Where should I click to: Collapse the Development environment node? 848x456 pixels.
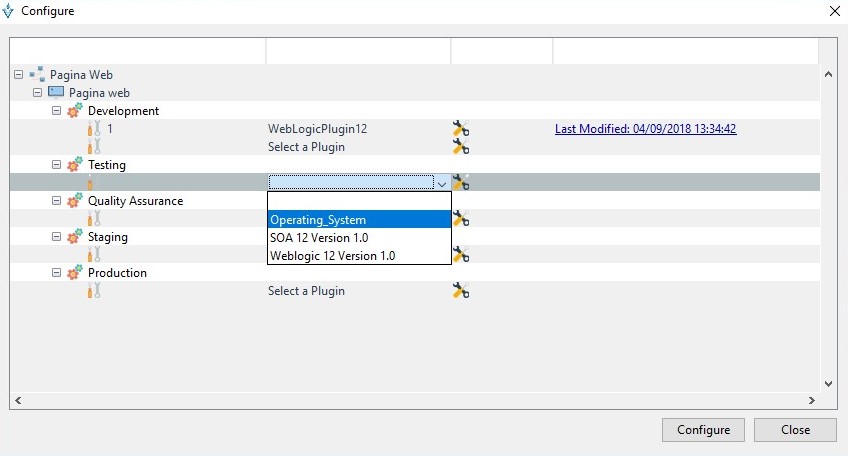click(x=57, y=111)
